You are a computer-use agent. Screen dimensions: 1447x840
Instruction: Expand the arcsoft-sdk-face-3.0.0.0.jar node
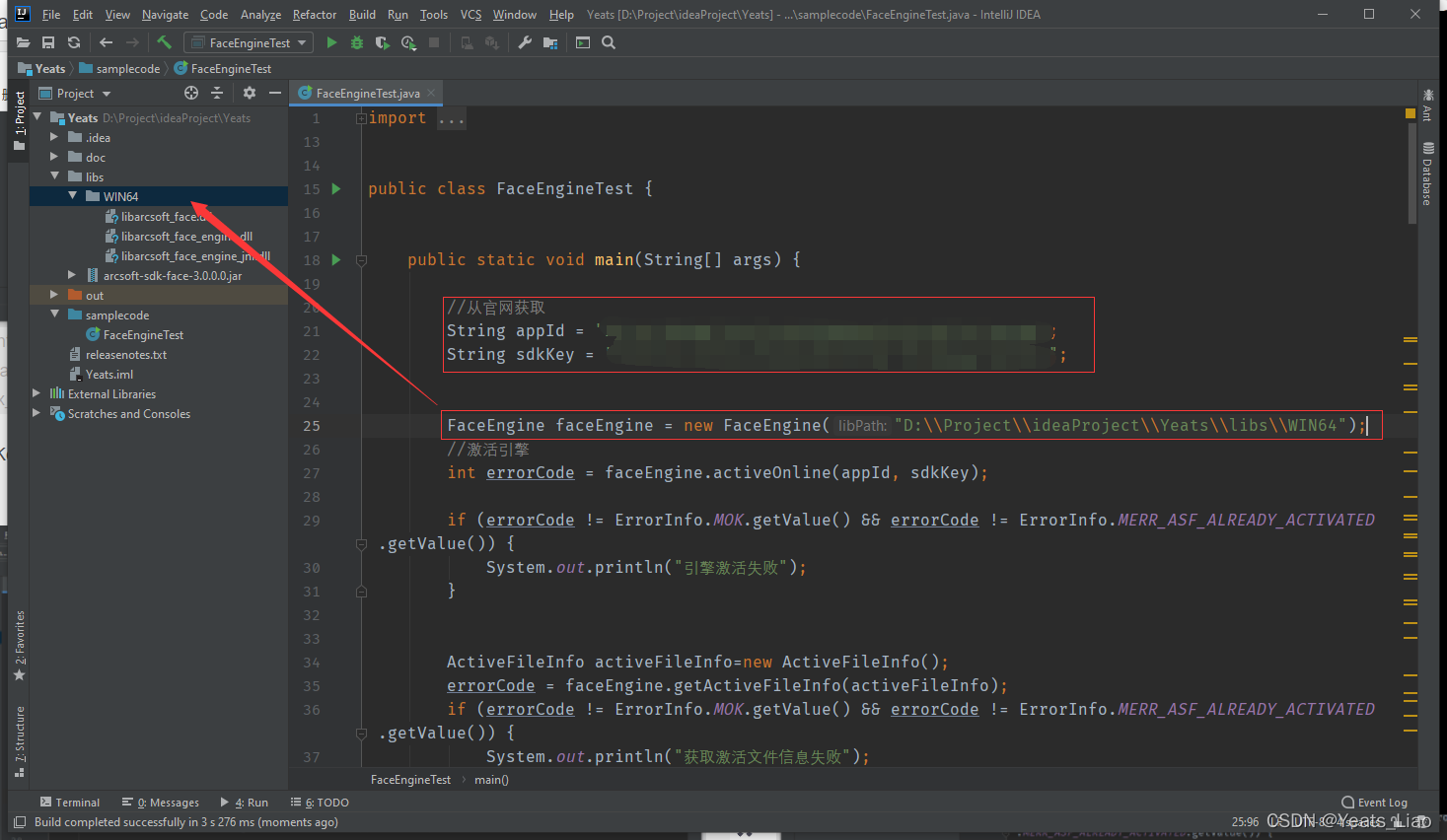73,275
